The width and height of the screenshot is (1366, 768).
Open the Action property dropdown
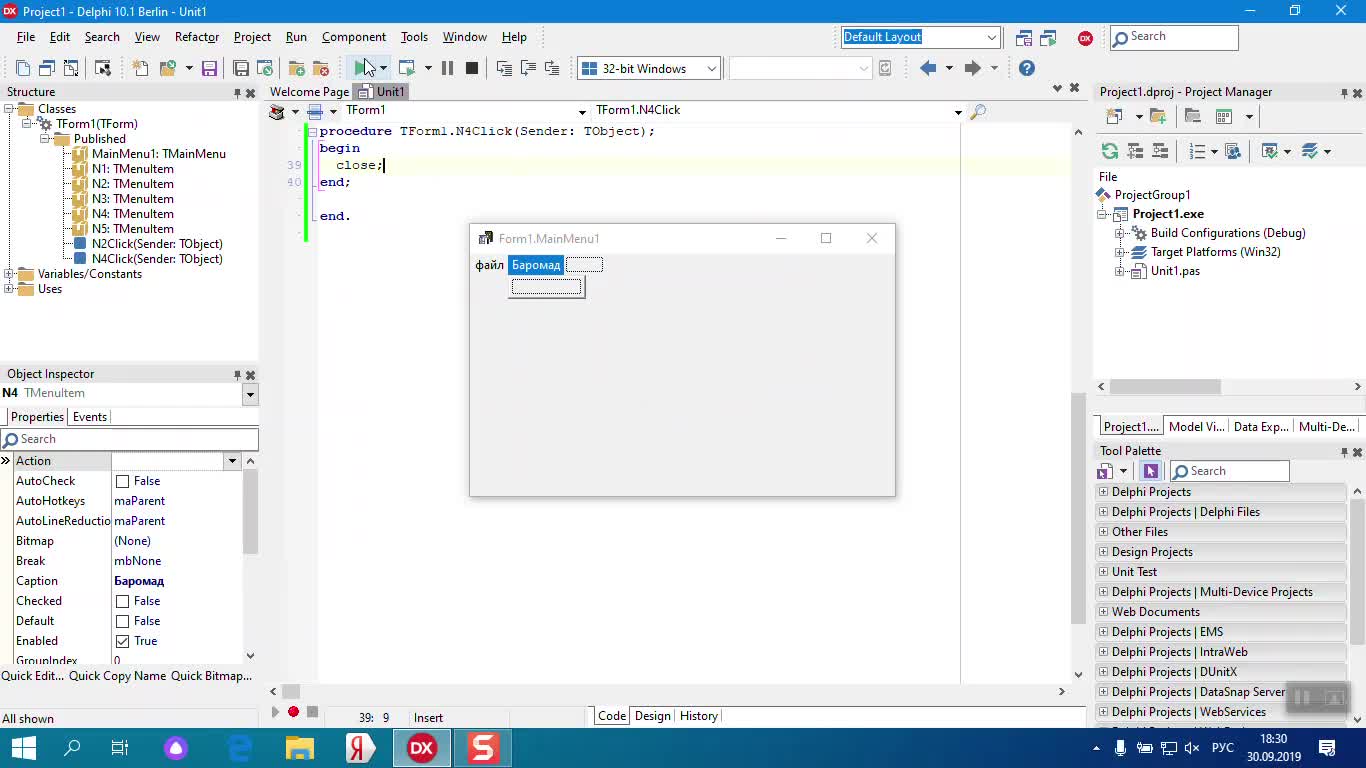(x=232, y=461)
